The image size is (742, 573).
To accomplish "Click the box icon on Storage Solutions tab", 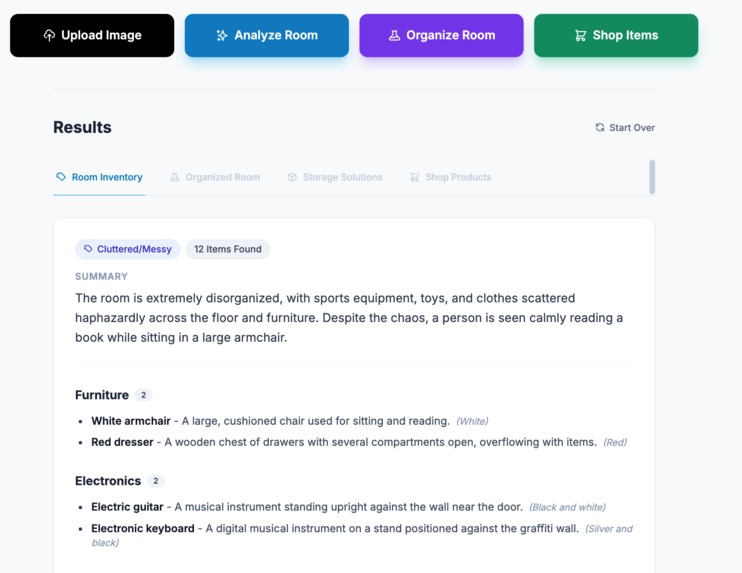I will 292,177.
